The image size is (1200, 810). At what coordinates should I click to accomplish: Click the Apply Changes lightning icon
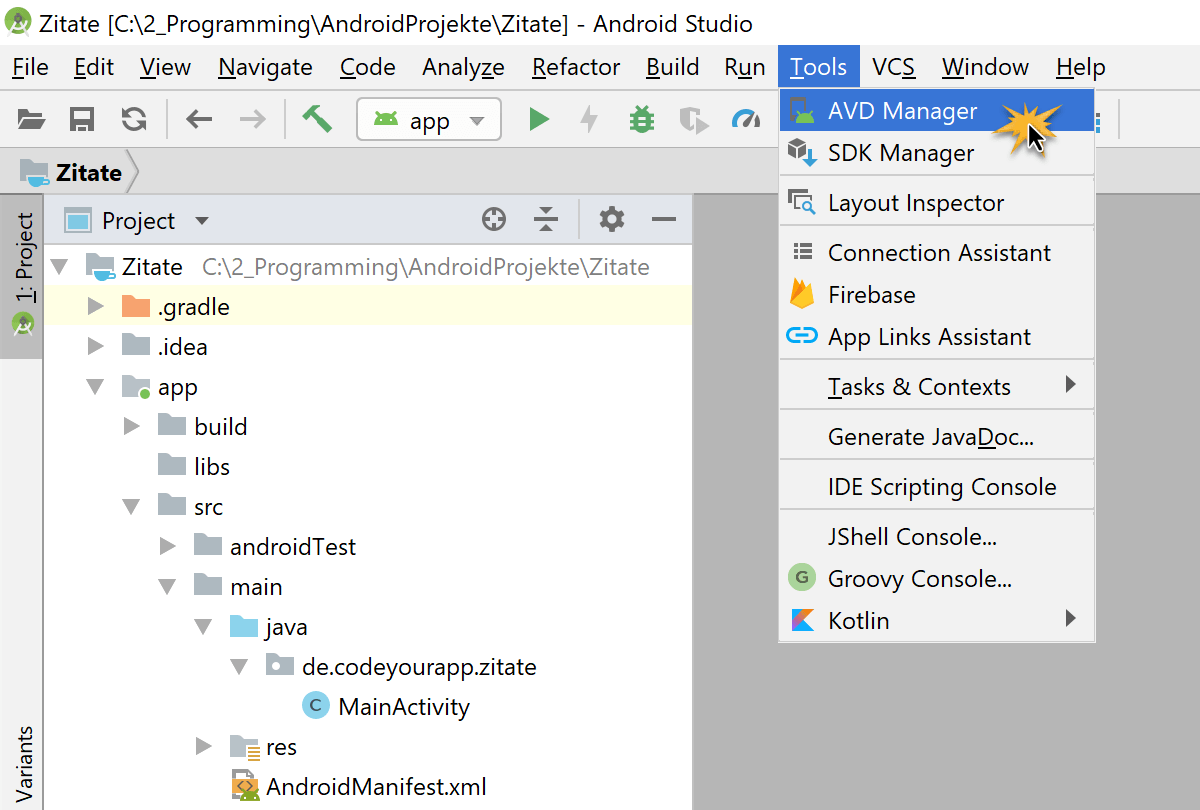click(x=590, y=120)
